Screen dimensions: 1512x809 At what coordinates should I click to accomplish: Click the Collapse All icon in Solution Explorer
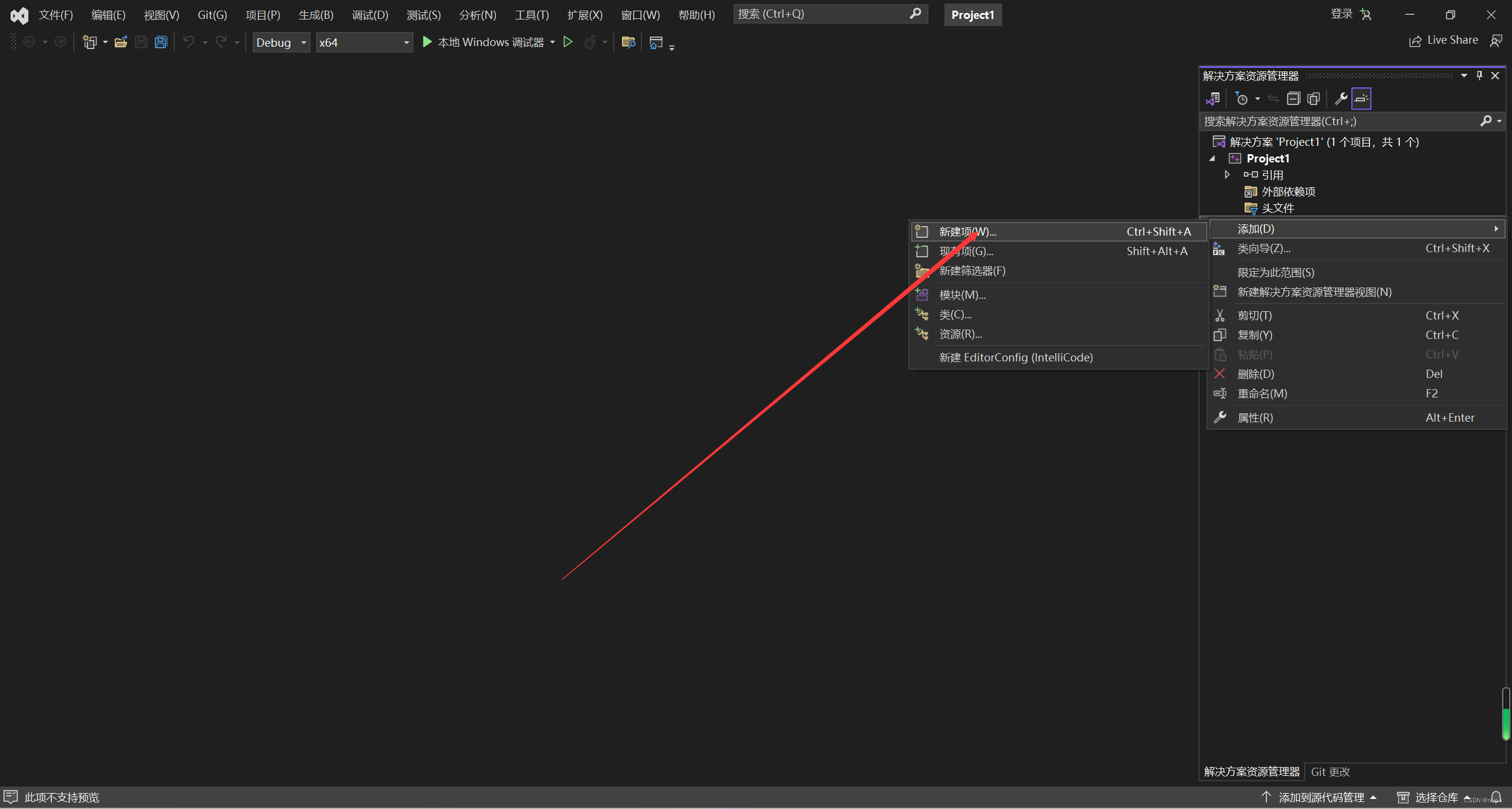(x=1293, y=99)
